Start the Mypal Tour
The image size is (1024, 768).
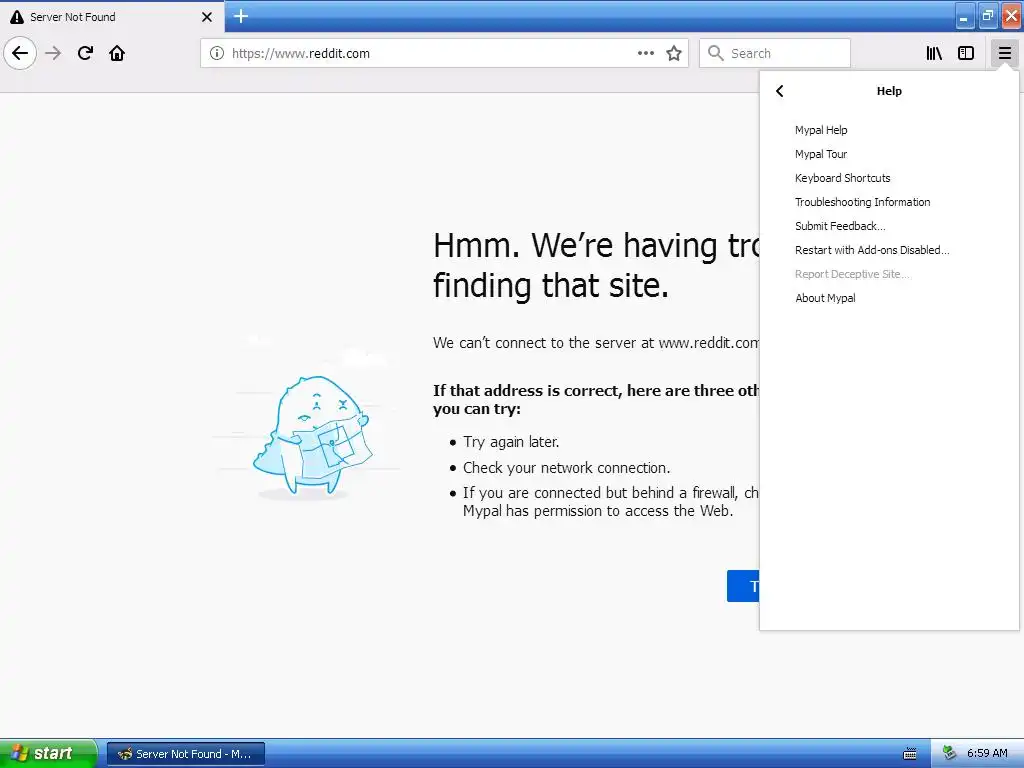[x=821, y=154]
